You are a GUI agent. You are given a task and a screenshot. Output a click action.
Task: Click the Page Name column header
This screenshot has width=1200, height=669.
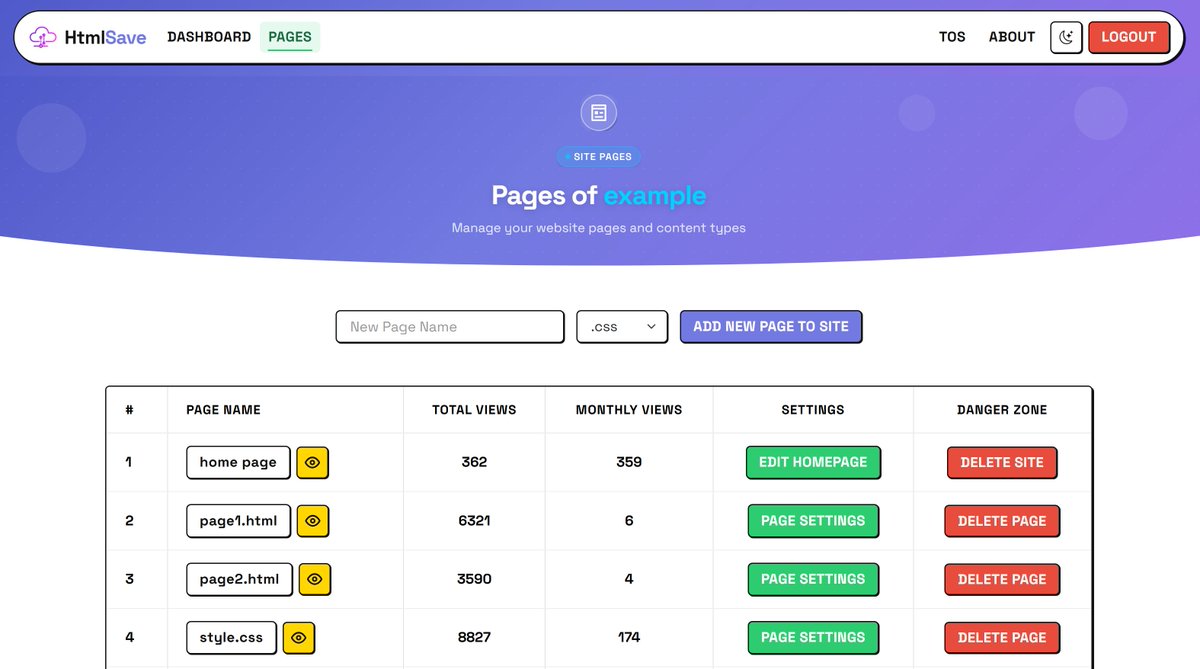click(223, 410)
